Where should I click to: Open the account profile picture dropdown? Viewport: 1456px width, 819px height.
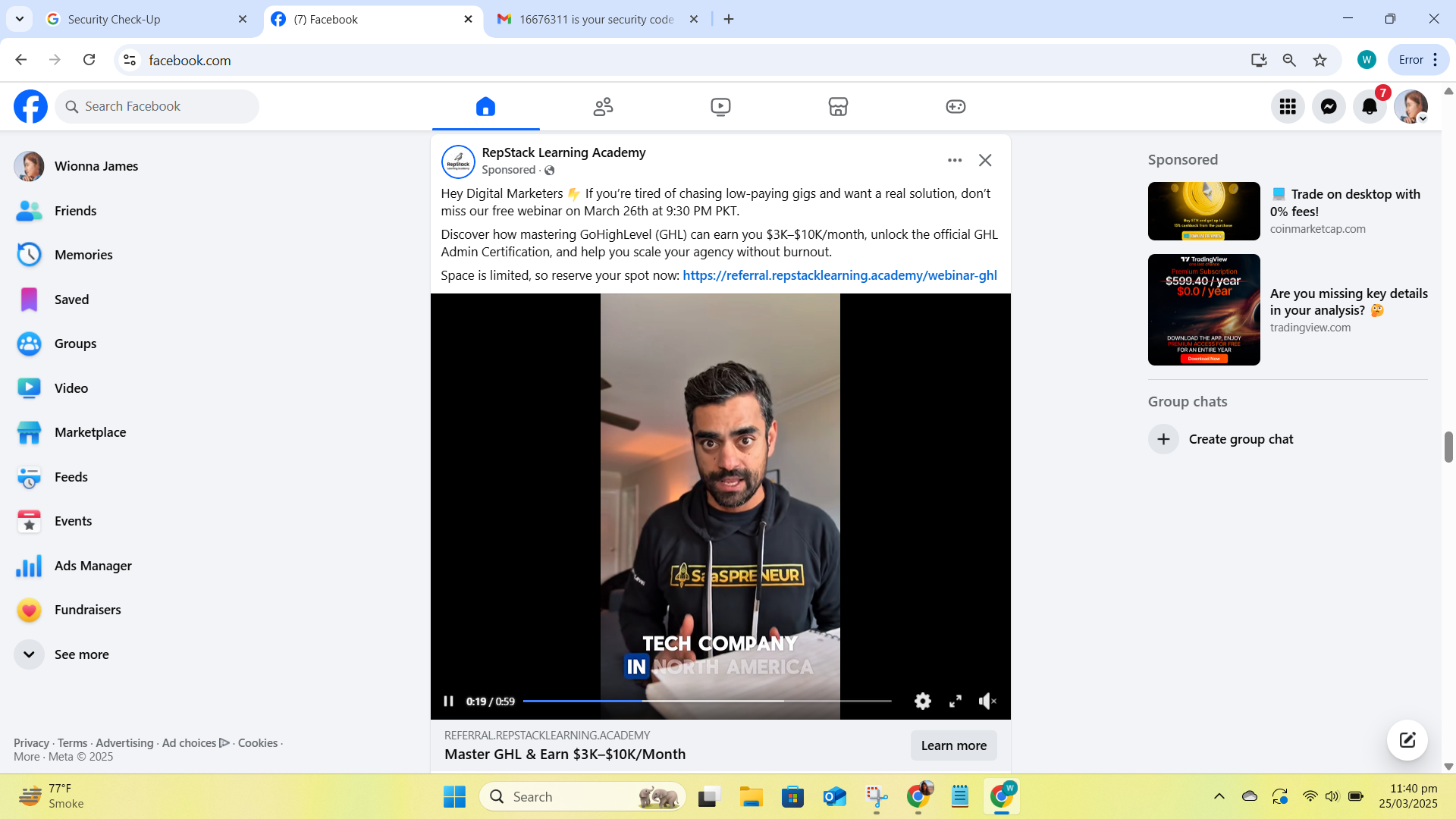coord(1410,106)
